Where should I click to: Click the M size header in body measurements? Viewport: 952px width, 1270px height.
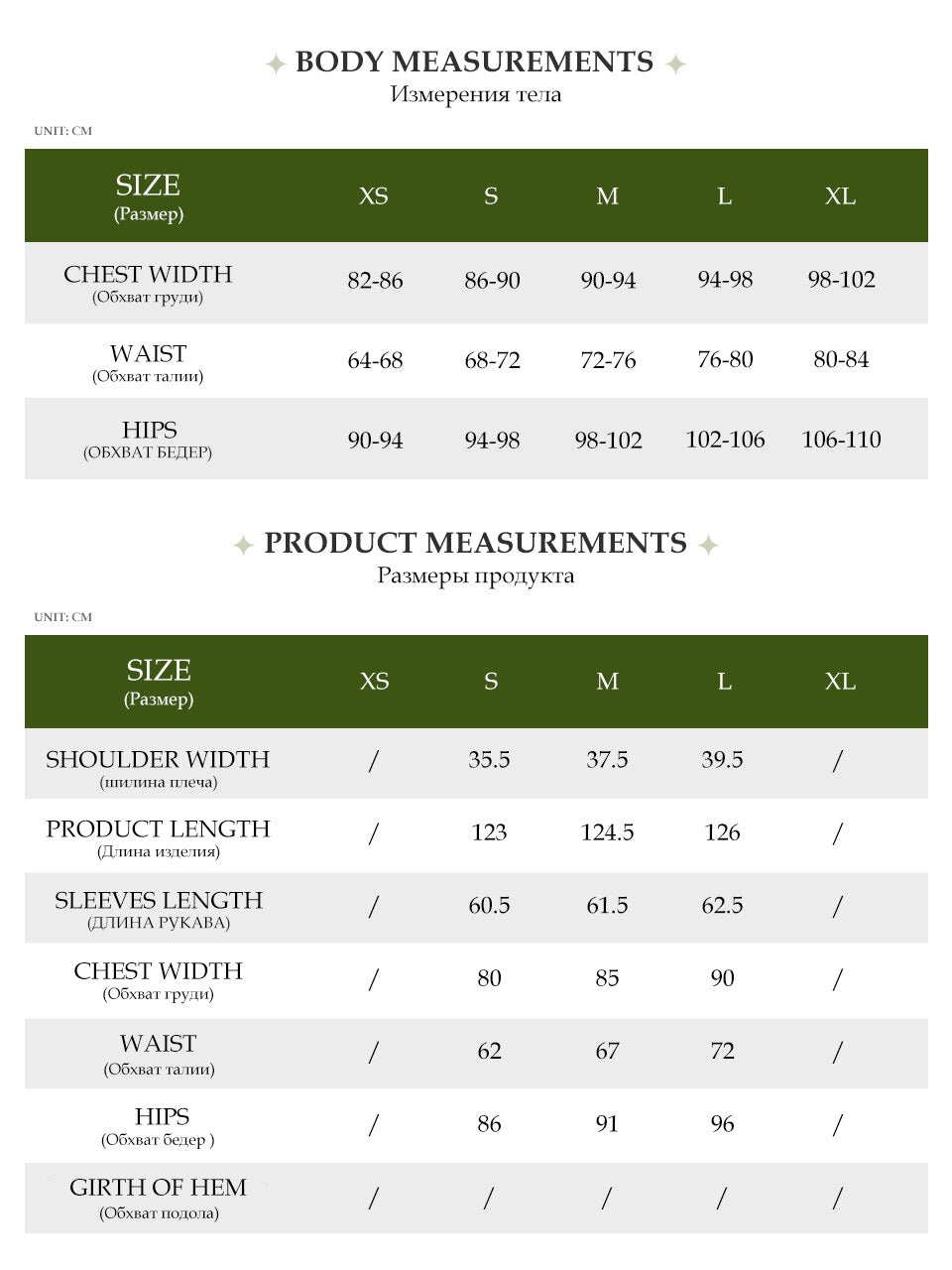tap(608, 196)
